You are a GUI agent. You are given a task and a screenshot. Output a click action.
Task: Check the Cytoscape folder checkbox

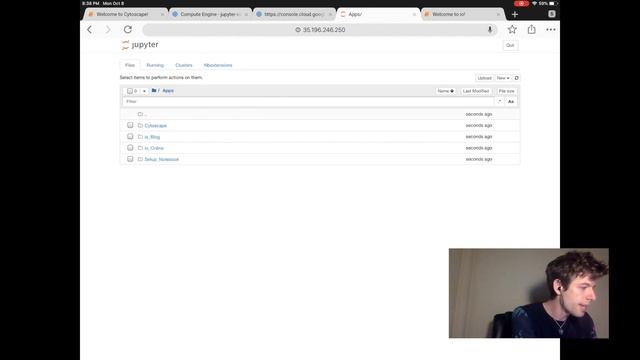(130, 125)
